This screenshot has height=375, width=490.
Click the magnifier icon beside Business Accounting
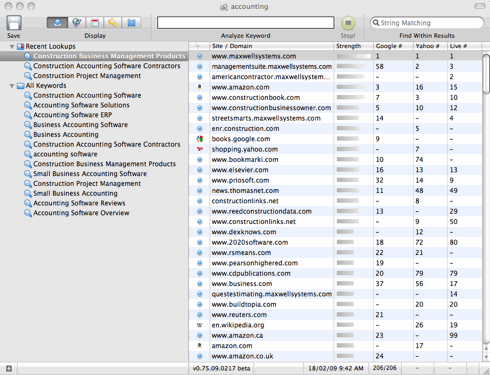click(28, 134)
